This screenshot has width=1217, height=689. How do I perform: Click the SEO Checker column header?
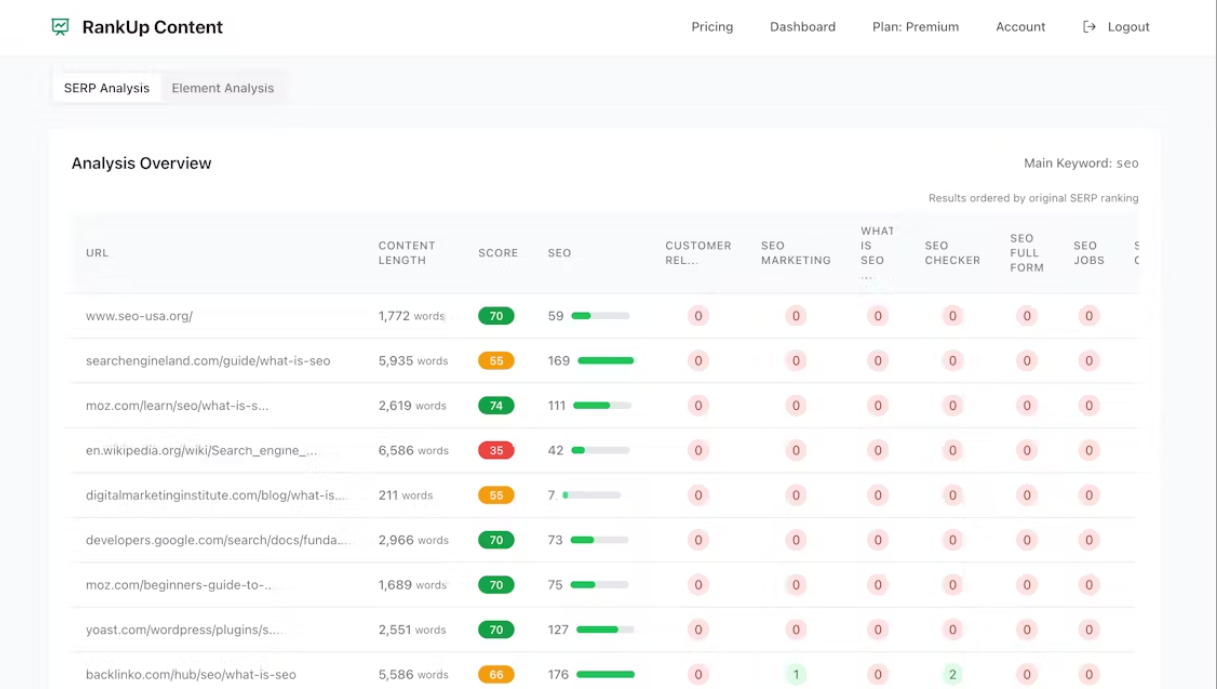click(952, 253)
